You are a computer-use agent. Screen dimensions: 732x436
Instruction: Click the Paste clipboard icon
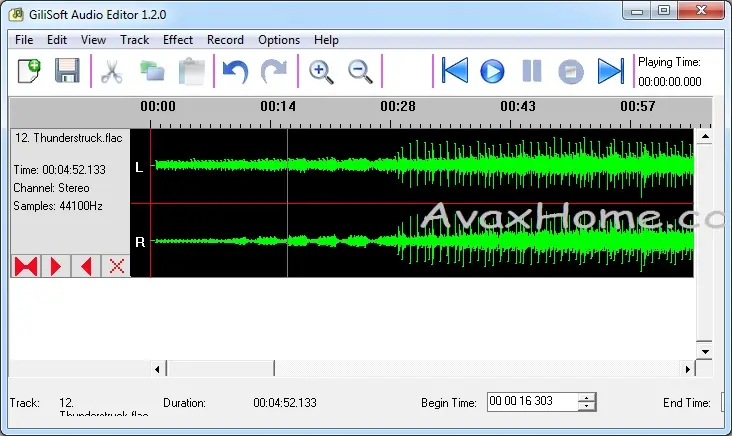(x=192, y=71)
